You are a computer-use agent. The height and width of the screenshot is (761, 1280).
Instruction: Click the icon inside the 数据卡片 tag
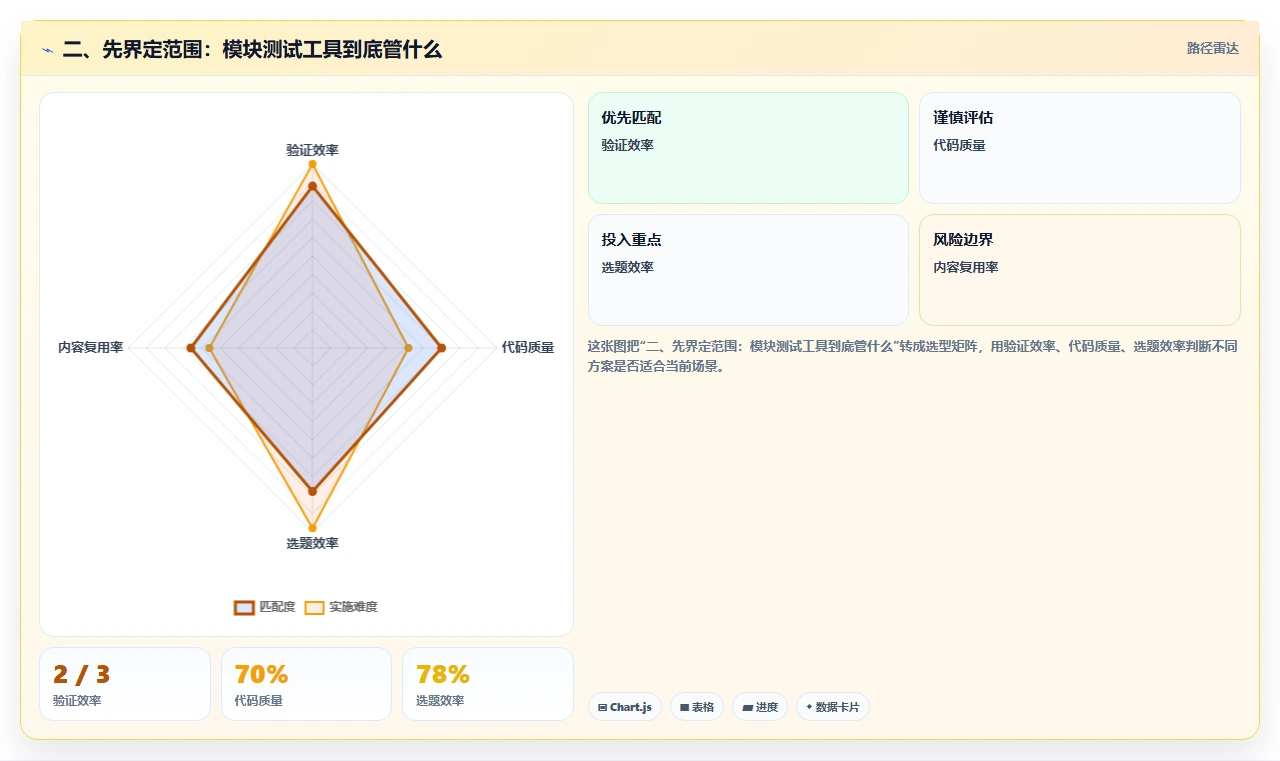(x=809, y=707)
